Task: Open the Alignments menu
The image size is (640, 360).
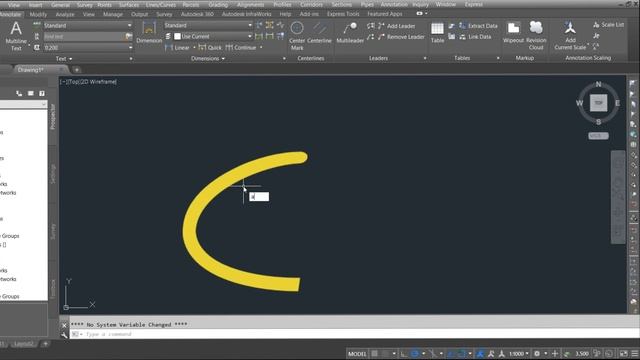Action: tap(250, 4)
